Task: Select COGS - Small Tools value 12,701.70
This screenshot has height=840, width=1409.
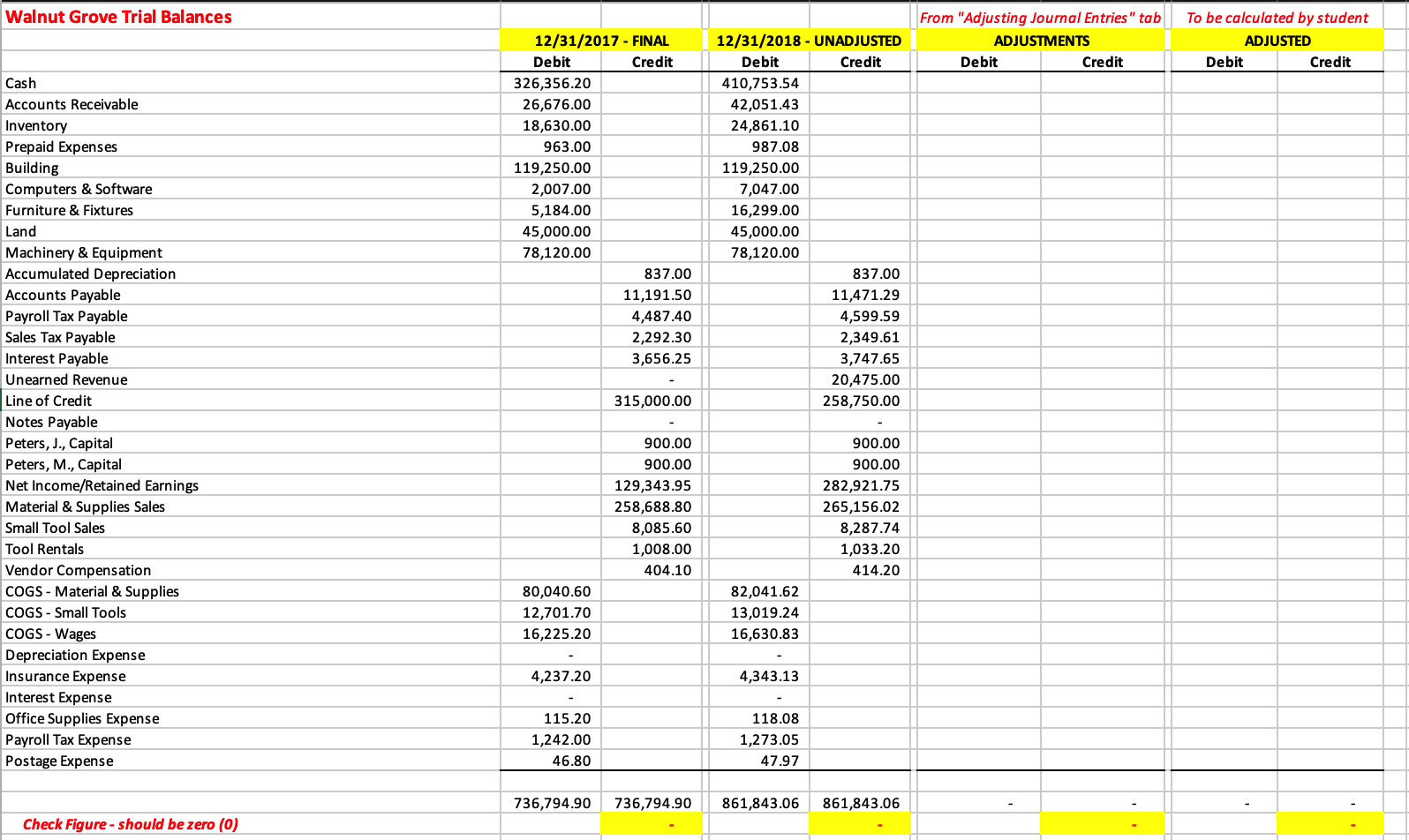Action: 551,612
